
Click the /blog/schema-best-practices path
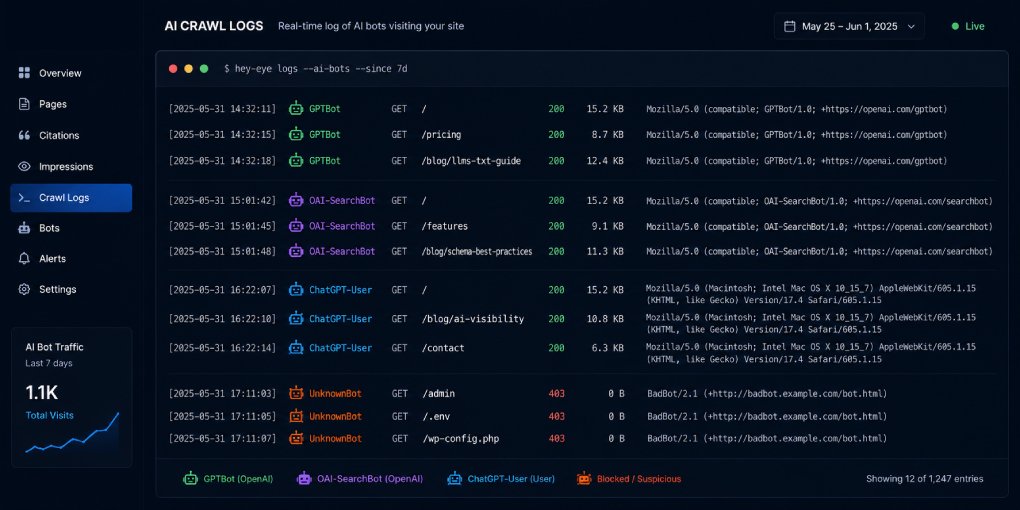coord(477,251)
